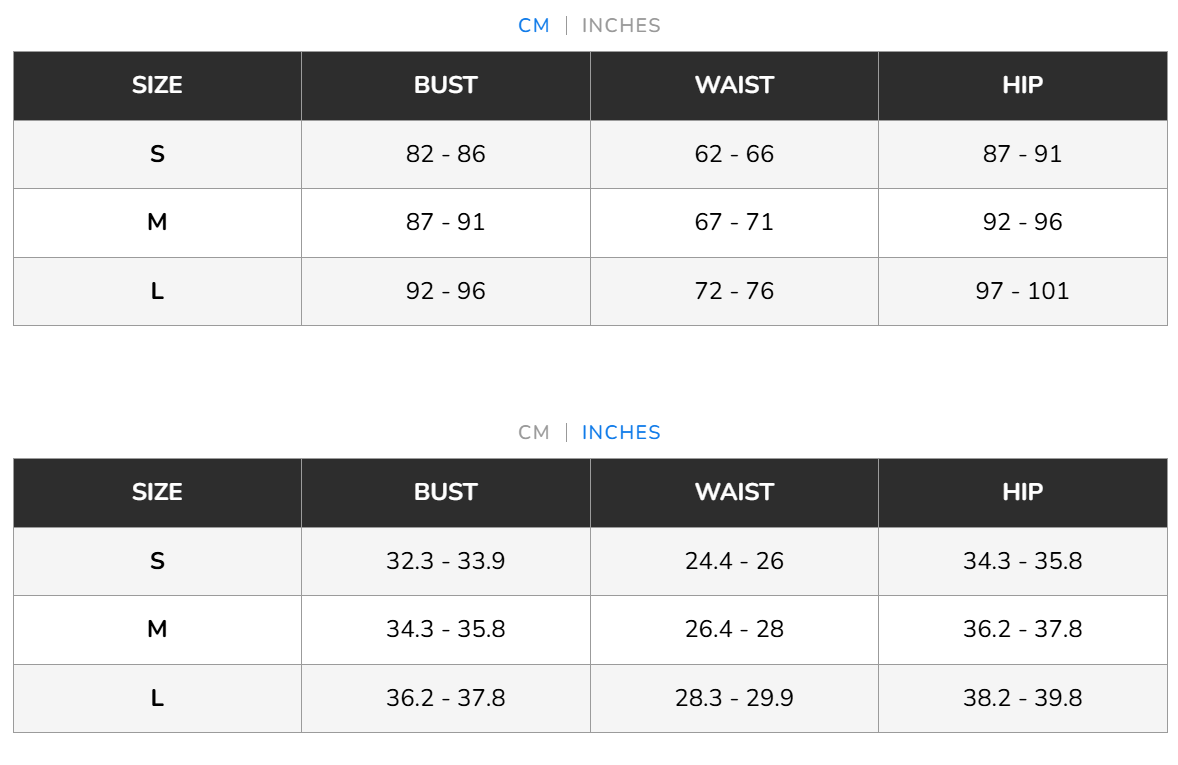Click the 28.3 - 29.9 waist value
Viewport: 1178px width, 765px height.
click(734, 698)
